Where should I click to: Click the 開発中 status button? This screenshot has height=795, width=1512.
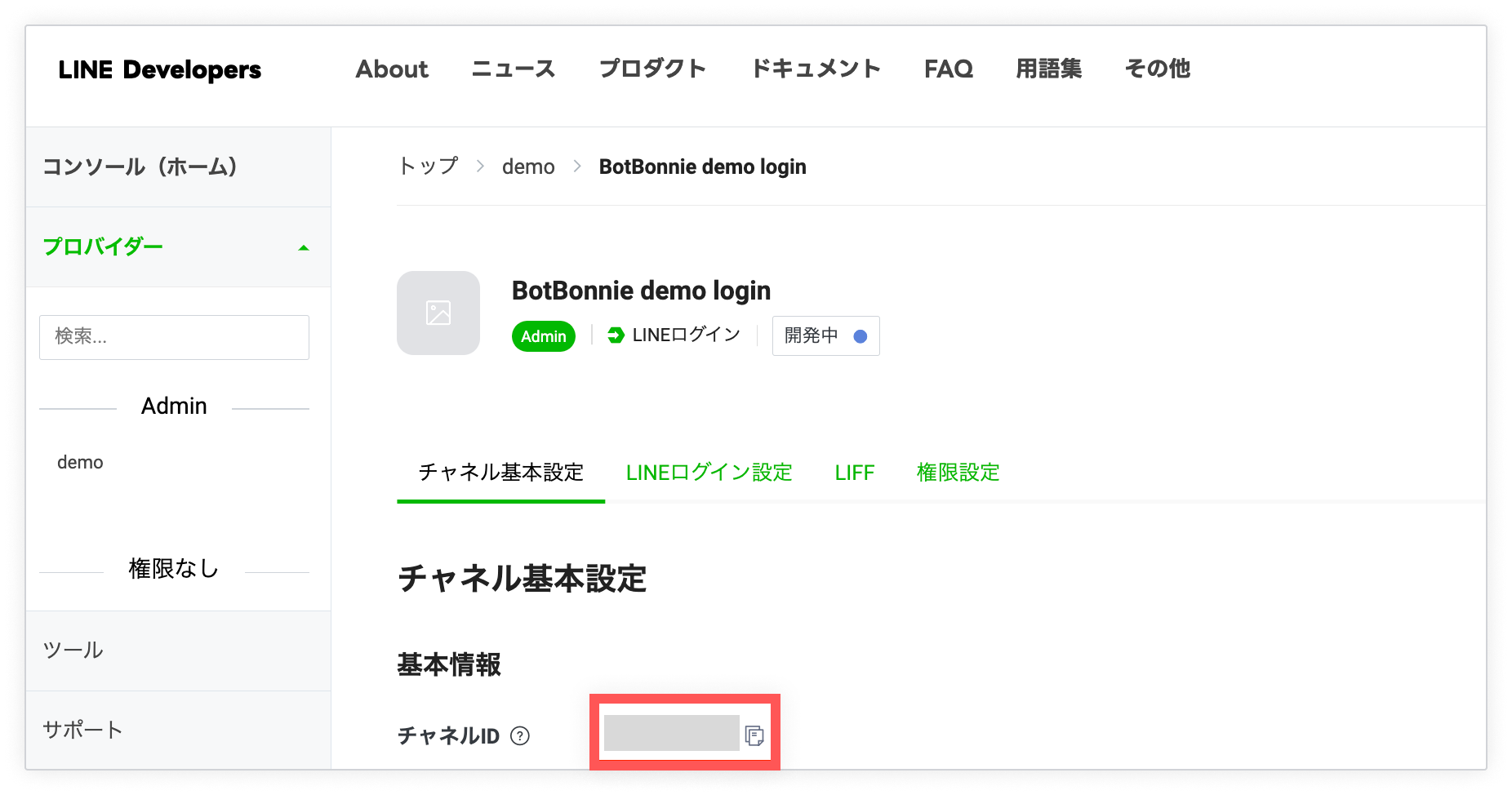825,335
